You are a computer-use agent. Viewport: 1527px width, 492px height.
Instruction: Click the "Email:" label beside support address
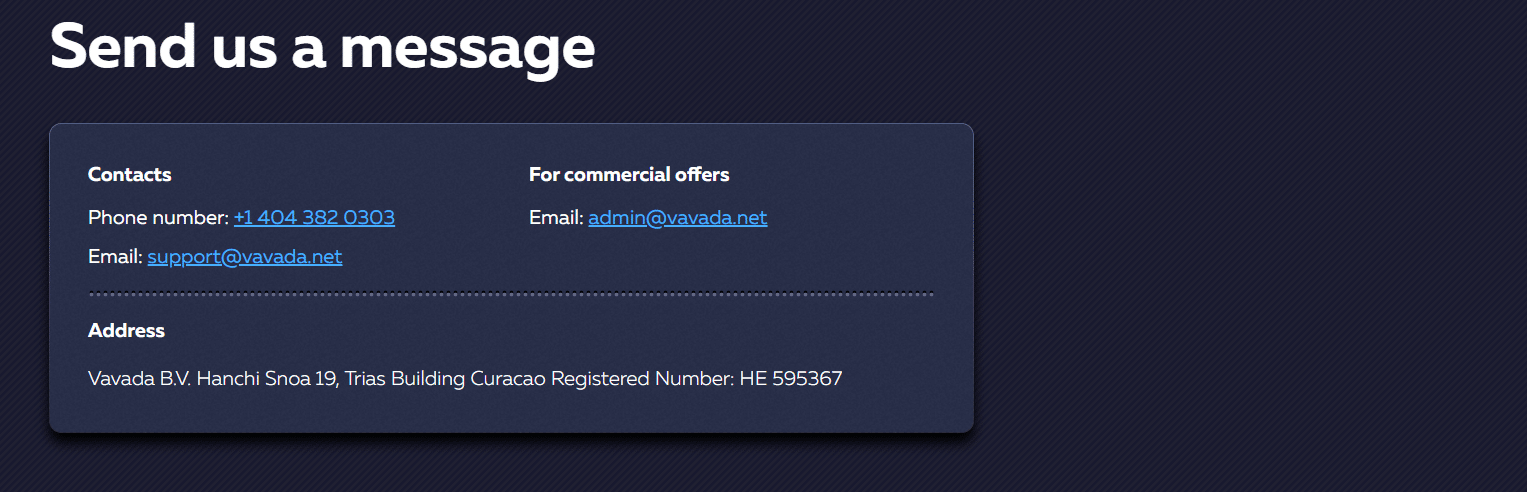coord(115,257)
